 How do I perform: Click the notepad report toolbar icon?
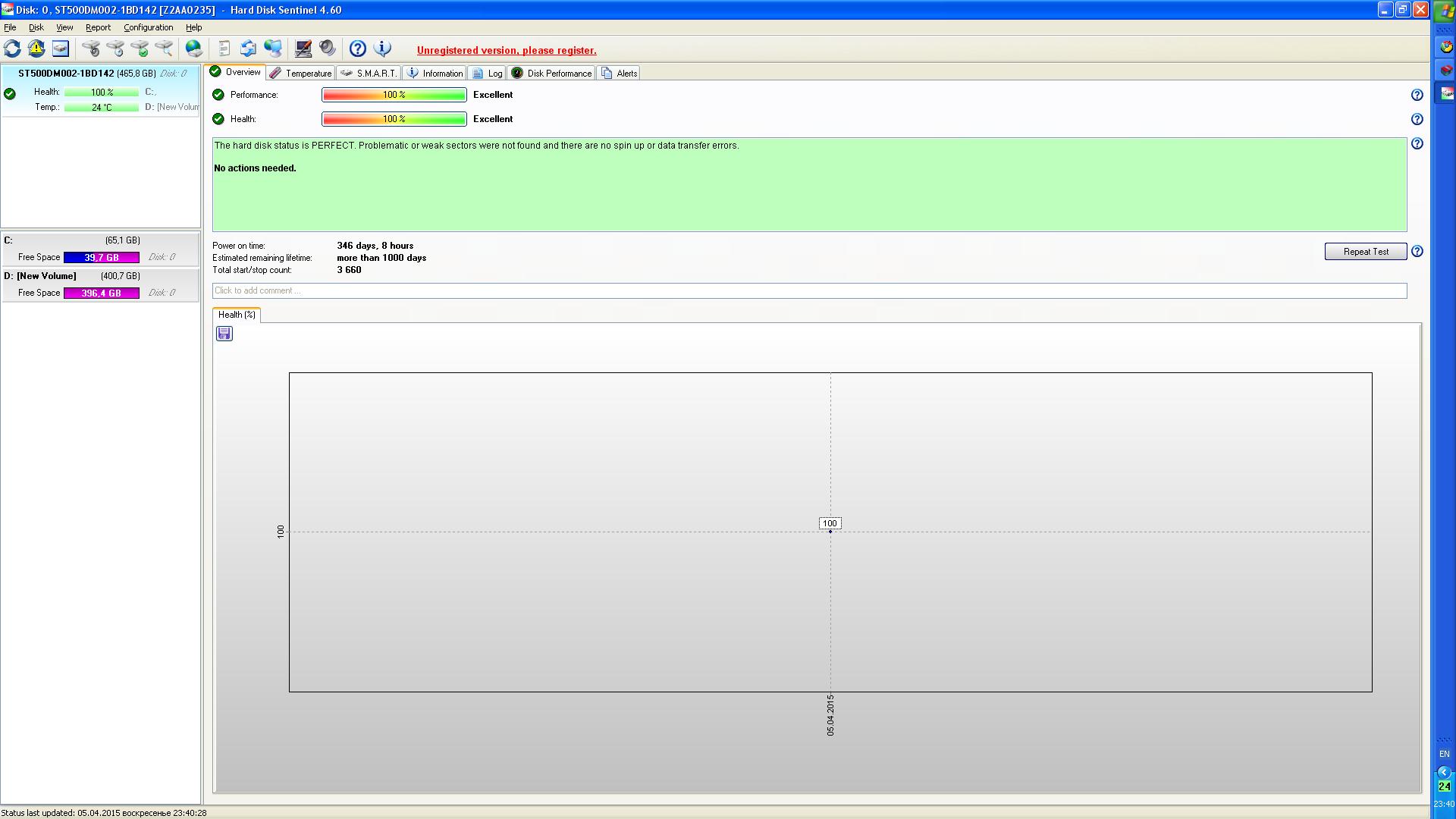coord(224,49)
